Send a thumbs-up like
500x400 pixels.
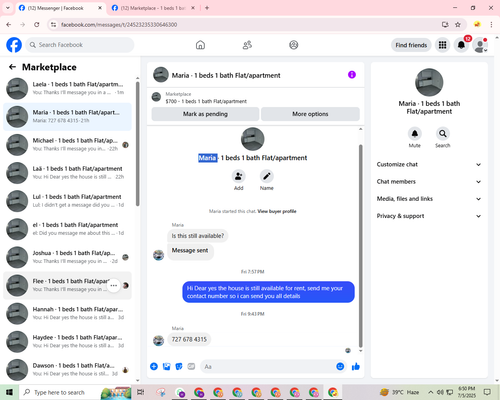[356, 367]
